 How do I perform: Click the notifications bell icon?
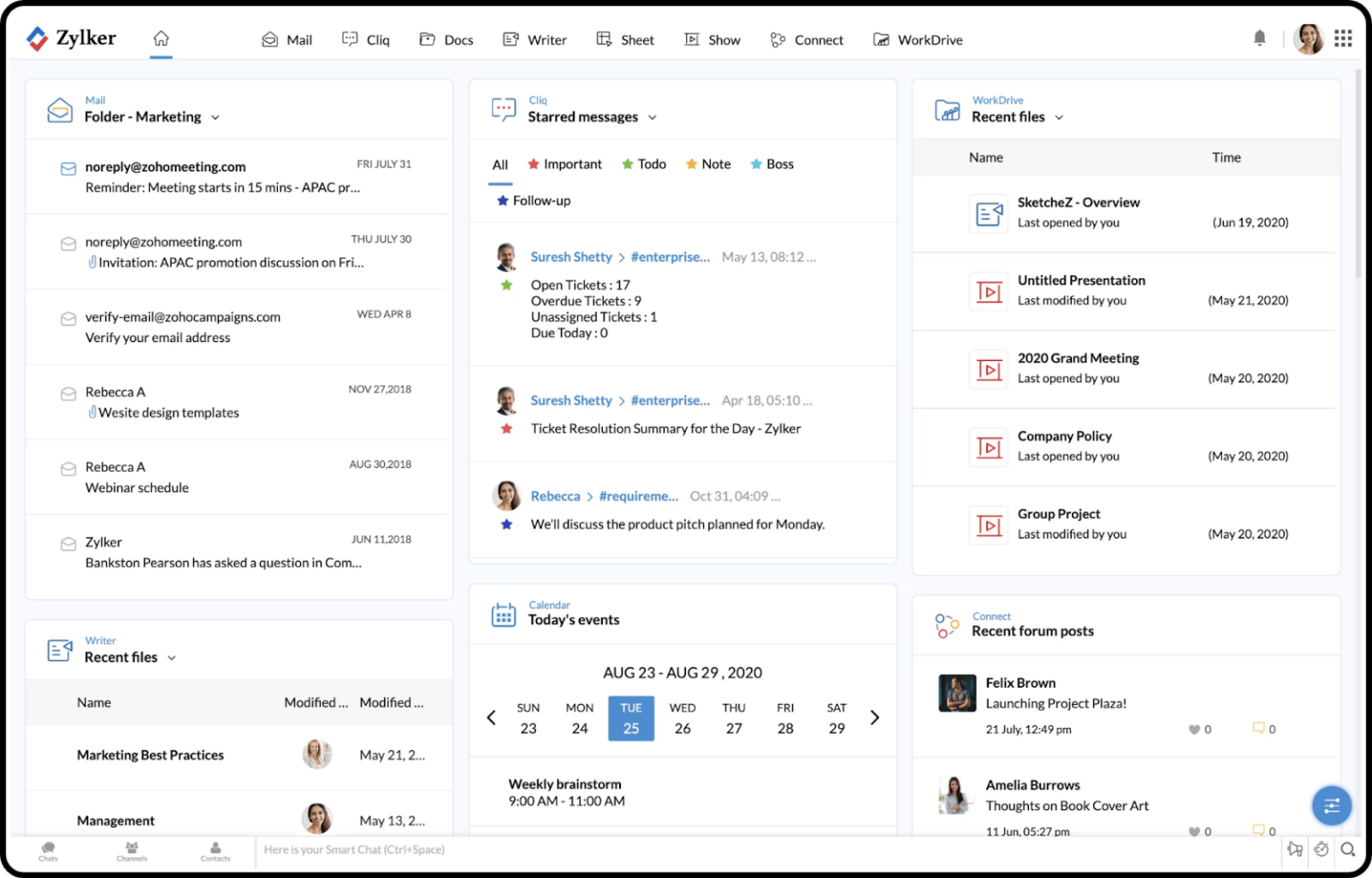pos(1259,38)
